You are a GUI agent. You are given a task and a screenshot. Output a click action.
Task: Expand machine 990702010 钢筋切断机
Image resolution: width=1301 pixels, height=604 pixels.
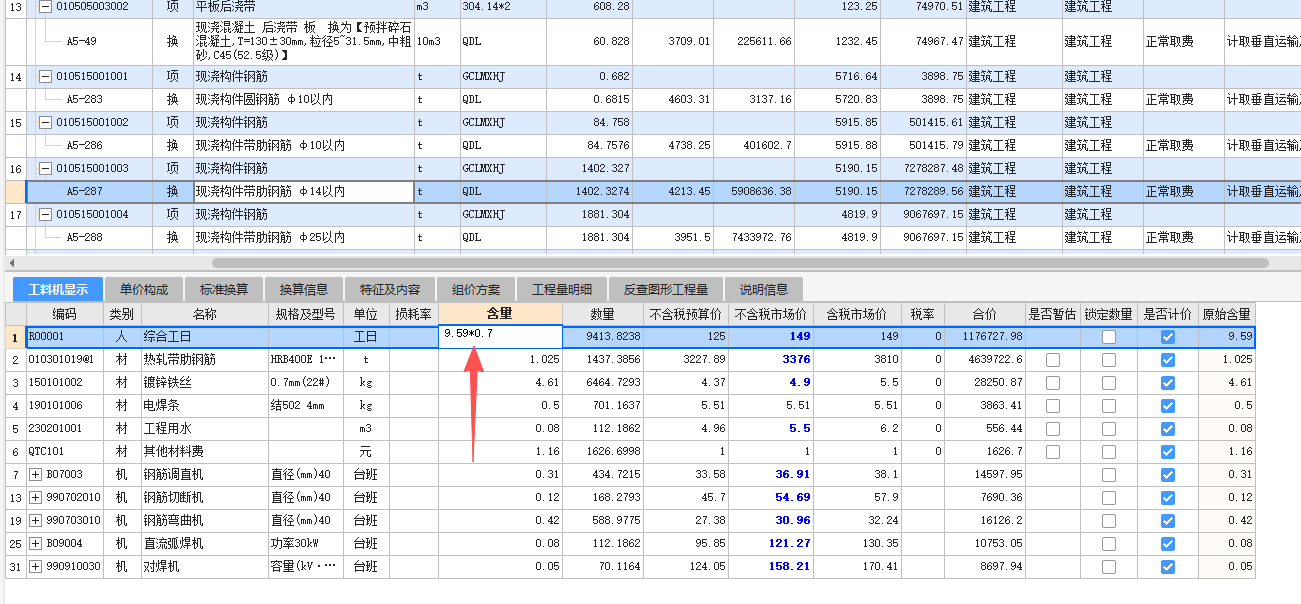tap(36, 497)
